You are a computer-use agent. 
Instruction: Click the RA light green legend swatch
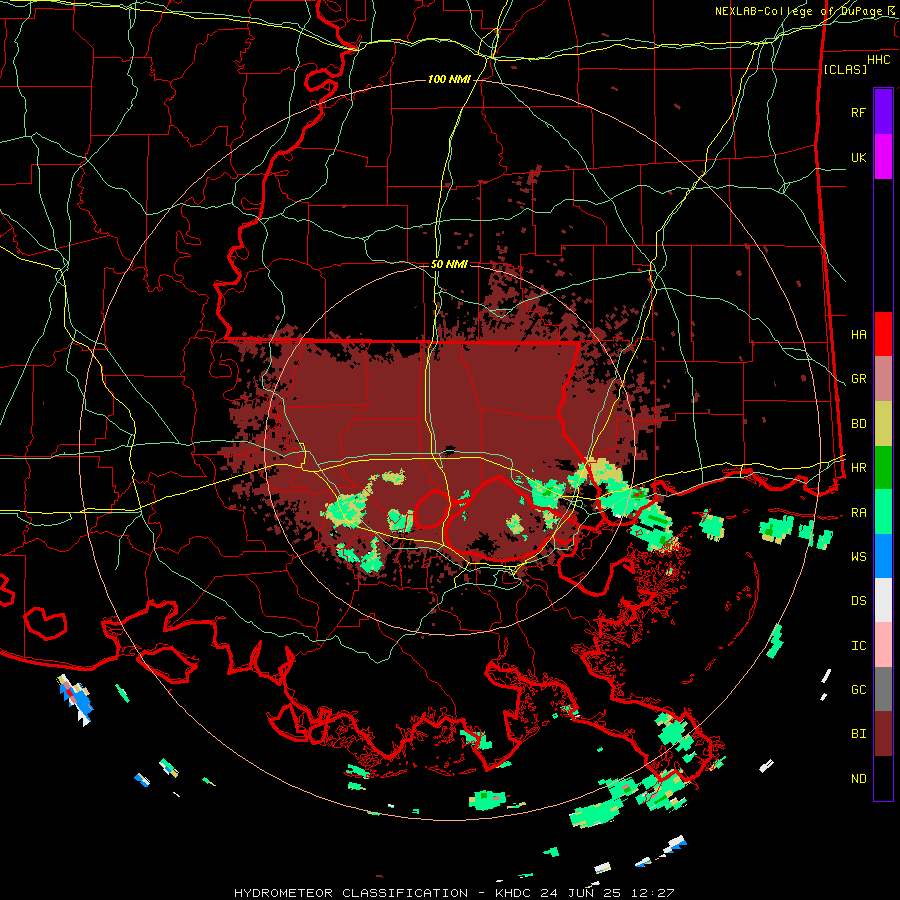(883, 511)
